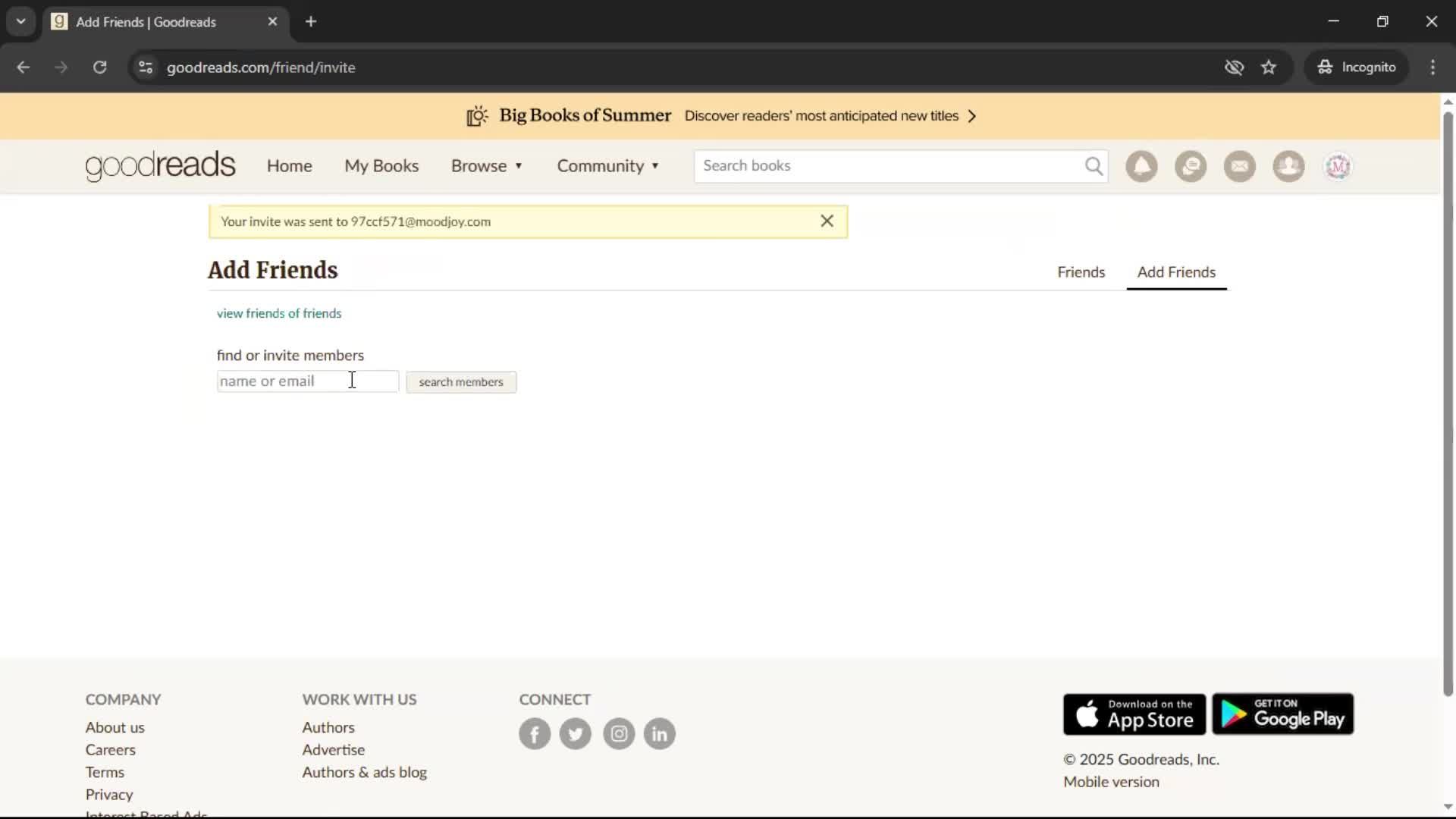This screenshot has height=819, width=1456.
Task: Open the Careers footer link
Action: click(x=110, y=750)
